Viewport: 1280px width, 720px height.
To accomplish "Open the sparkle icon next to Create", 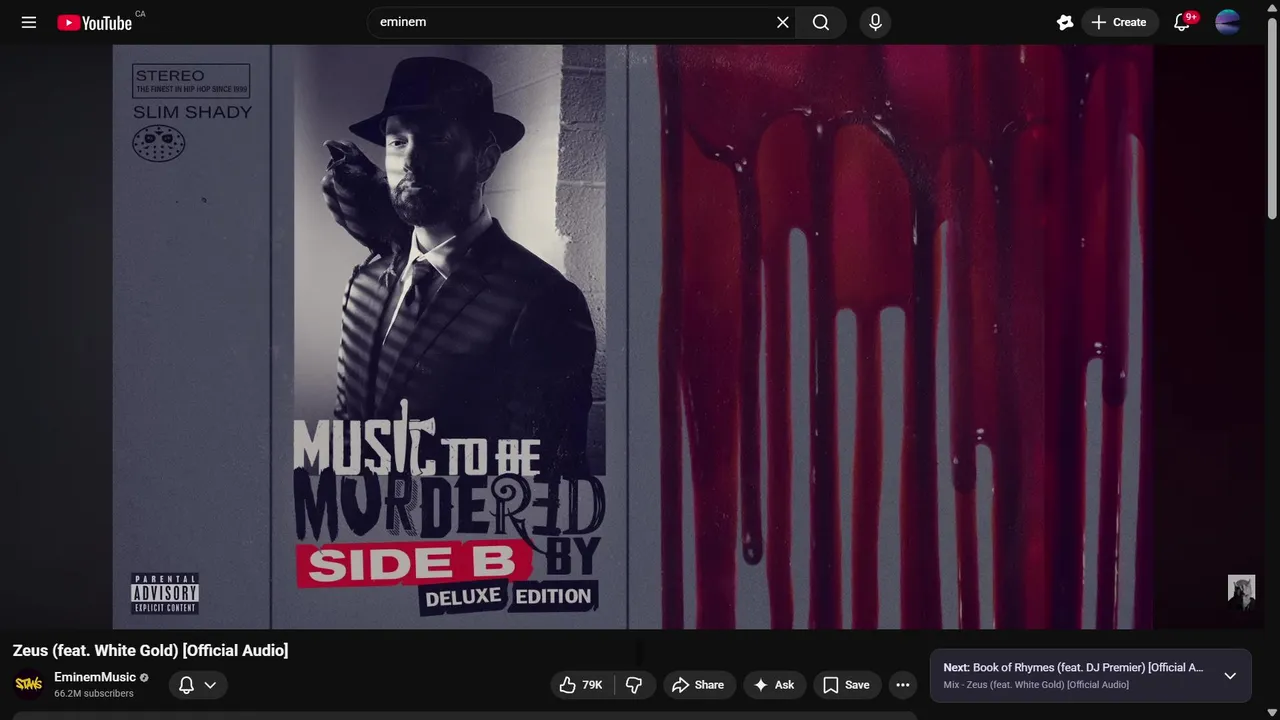I will point(1065,22).
